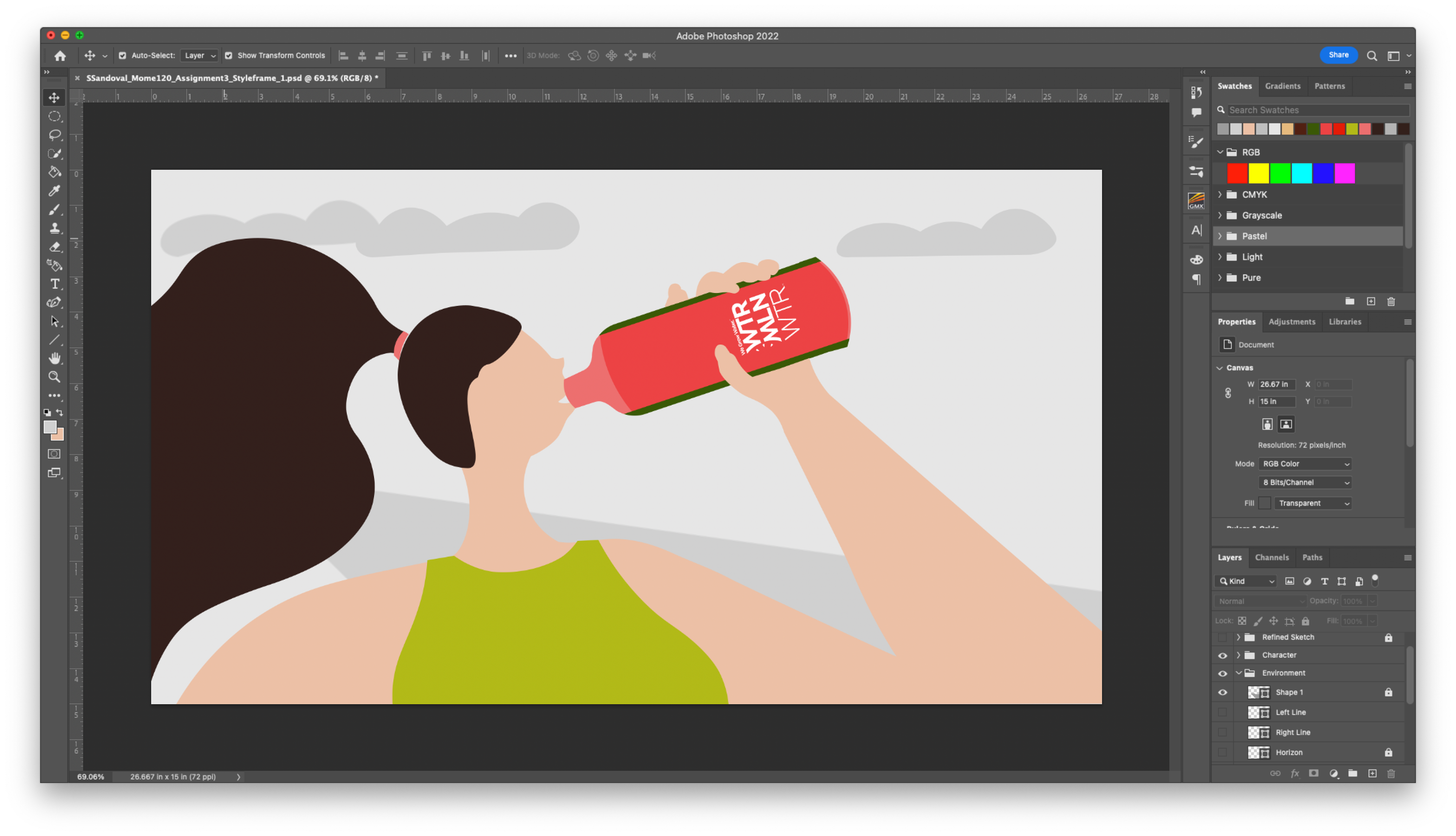The image size is (1456, 836).
Task: Select the Lasso tool
Action: (55, 135)
